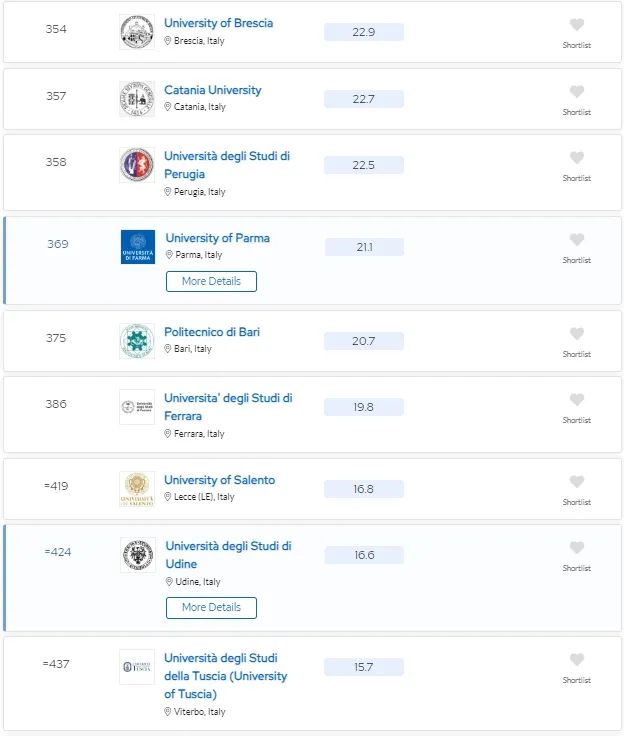The width and height of the screenshot is (624, 736).
Task: Click heart icon for Università degli Studi di Udine
Action: (x=577, y=548)
